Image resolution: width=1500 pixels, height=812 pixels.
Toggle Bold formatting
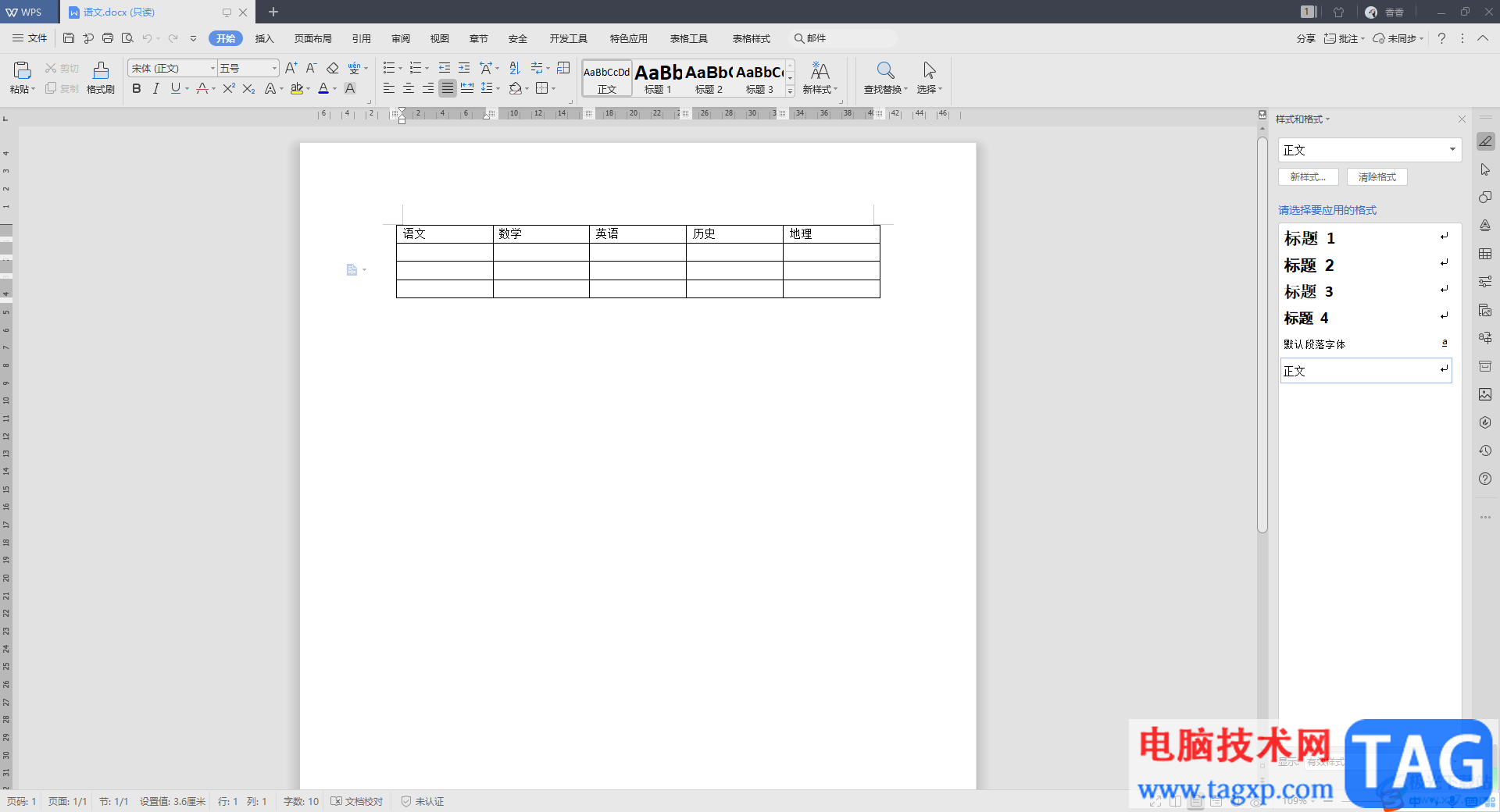coord(137,88)
